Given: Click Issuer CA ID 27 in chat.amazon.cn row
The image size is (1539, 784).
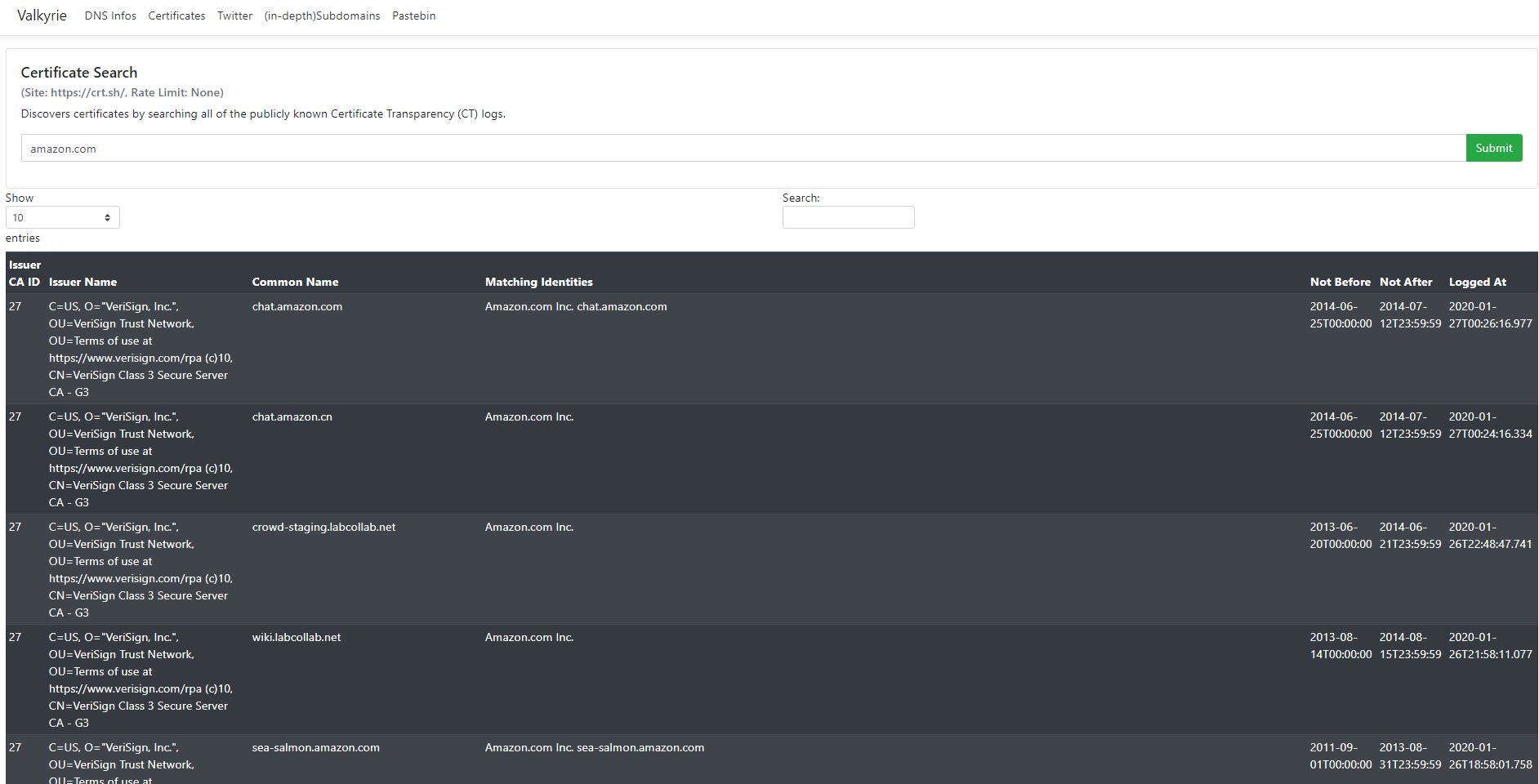Looking at the screenshot, I should click(x=16, y=416).
